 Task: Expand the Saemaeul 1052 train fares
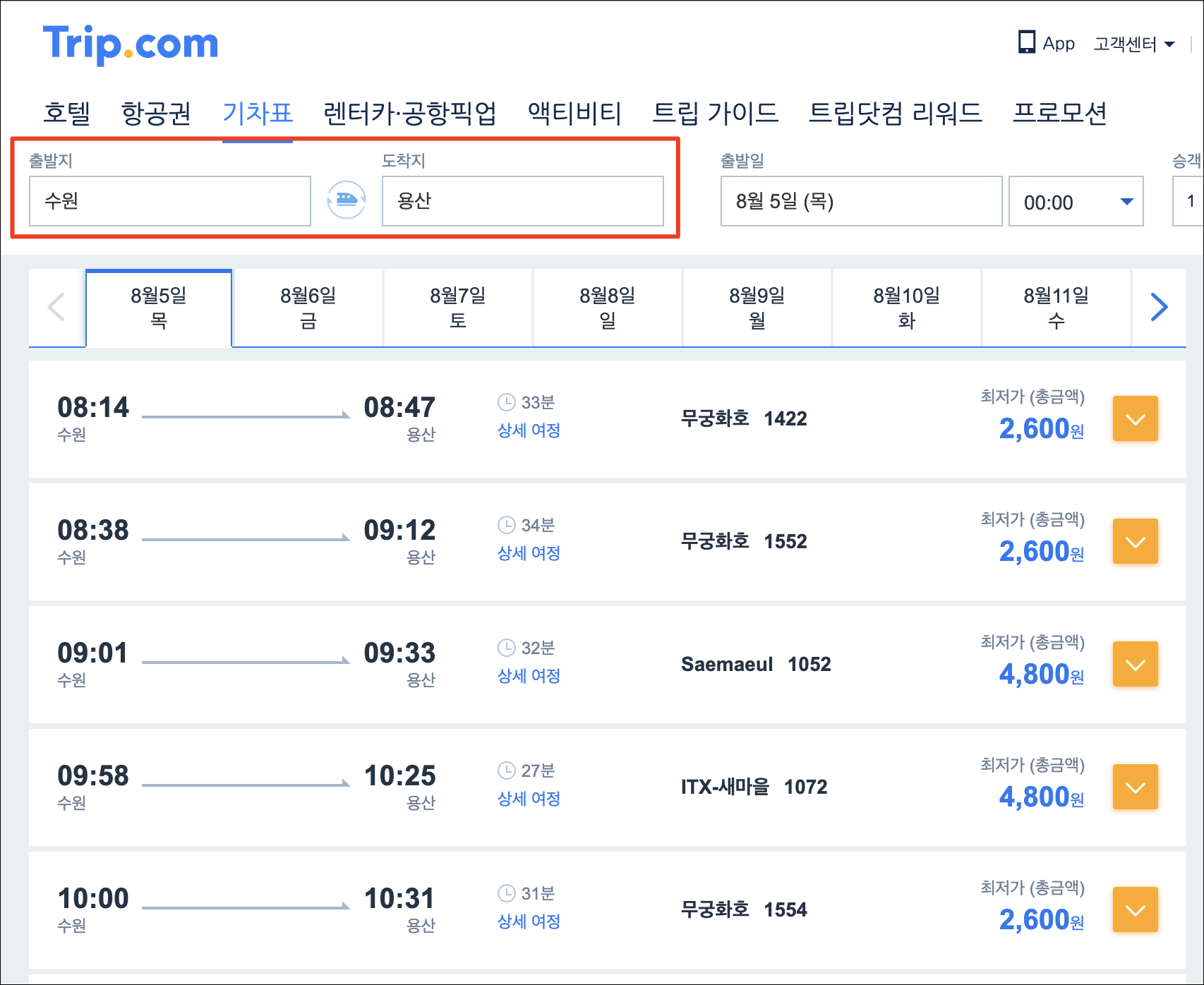tap(1136, 664)
